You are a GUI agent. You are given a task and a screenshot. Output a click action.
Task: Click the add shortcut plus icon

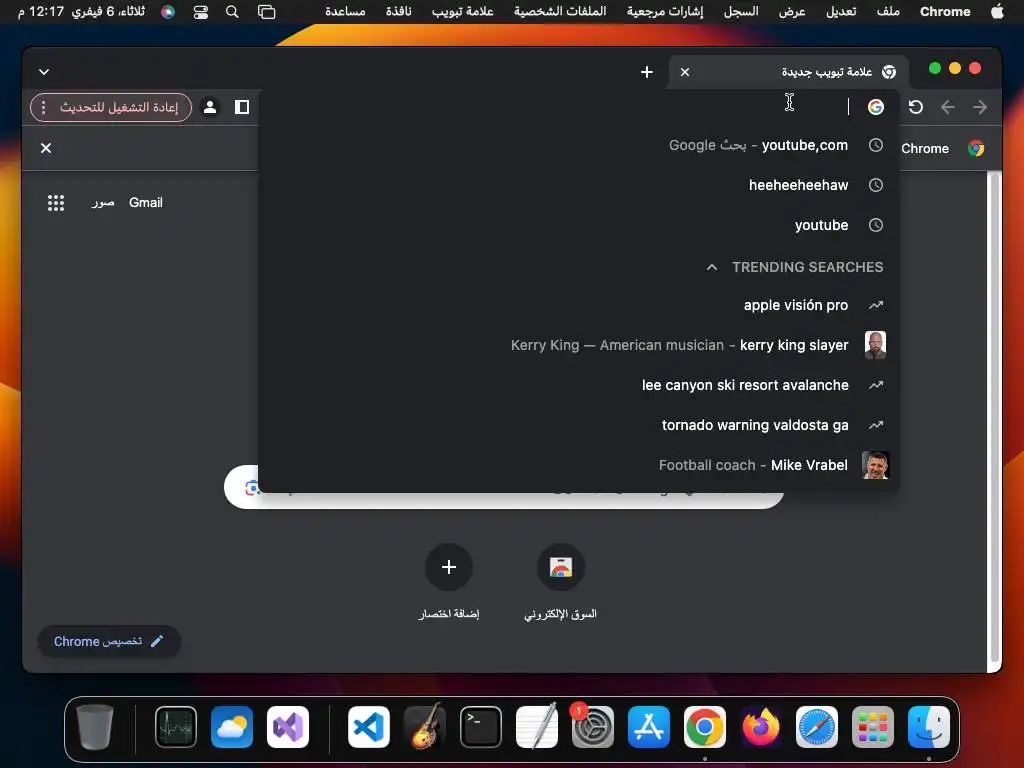click(449, 567)
